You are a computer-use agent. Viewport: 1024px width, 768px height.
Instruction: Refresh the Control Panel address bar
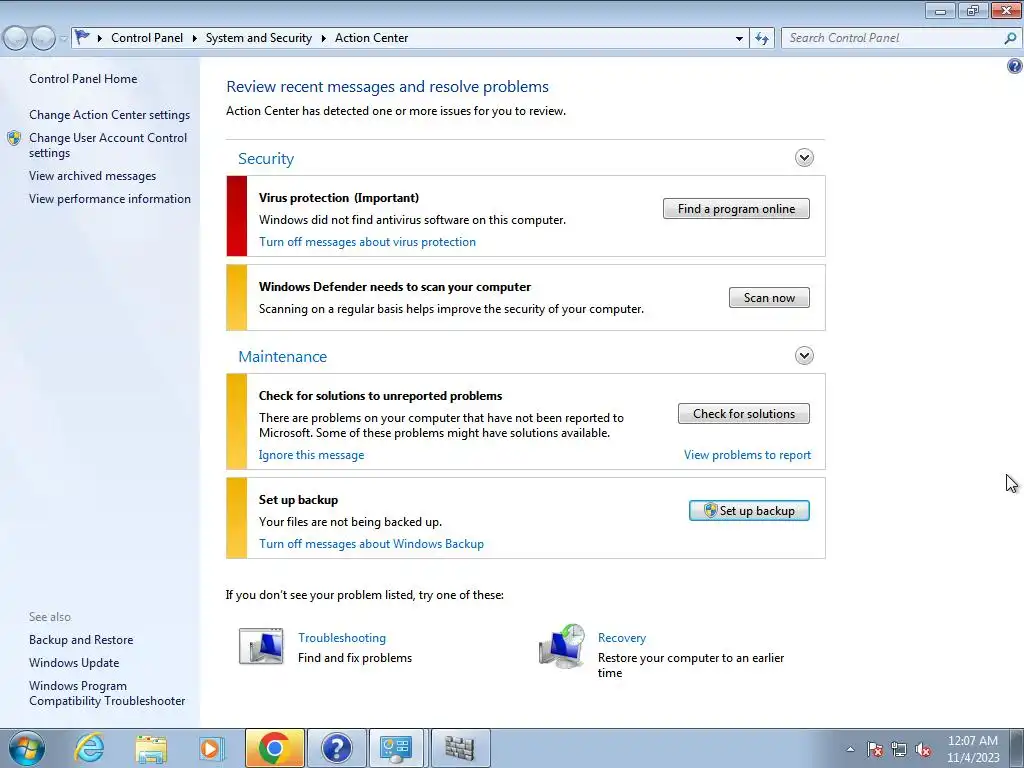[762, 38]
